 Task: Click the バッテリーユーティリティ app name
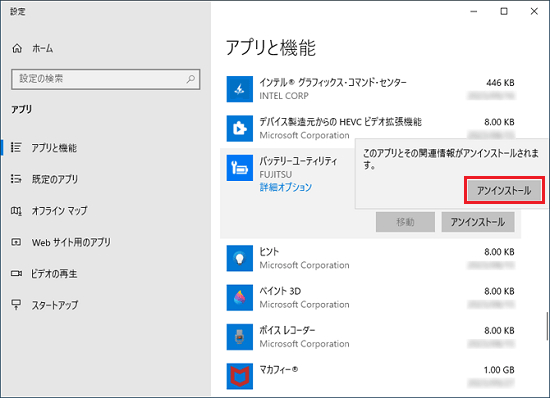[298, 161]
